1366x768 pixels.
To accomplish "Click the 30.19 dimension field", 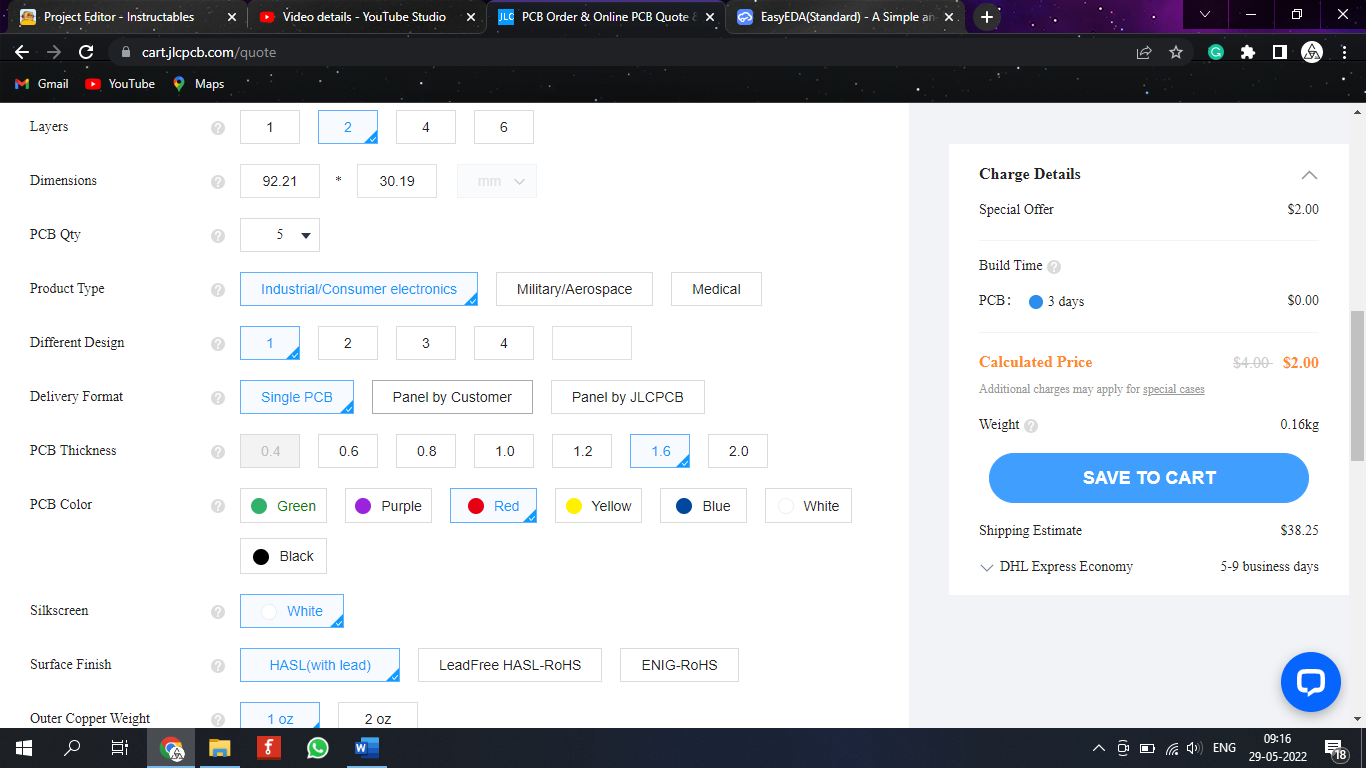I will [396, 181].
